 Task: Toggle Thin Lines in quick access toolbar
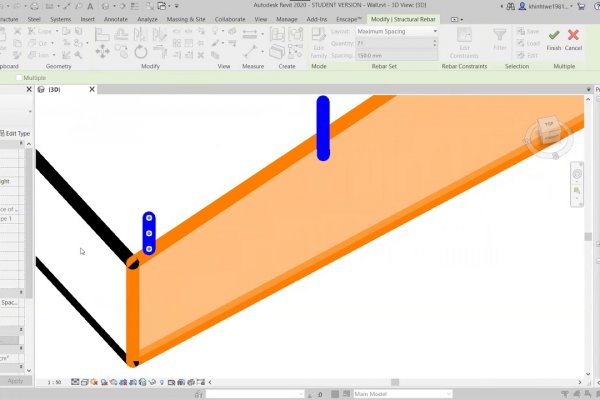[135, 6]
